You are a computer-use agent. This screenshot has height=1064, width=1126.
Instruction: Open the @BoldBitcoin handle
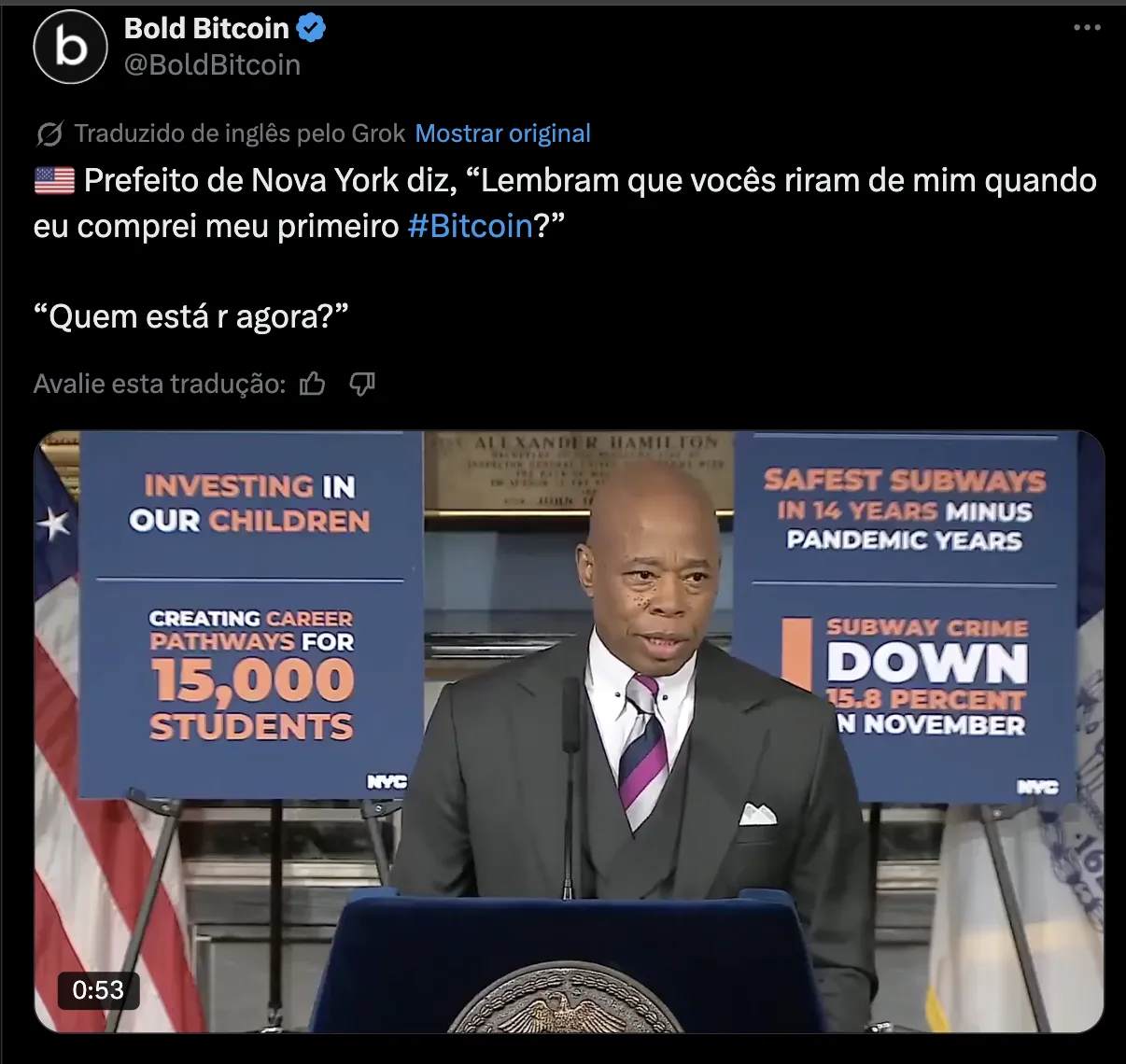pos(212,64)
